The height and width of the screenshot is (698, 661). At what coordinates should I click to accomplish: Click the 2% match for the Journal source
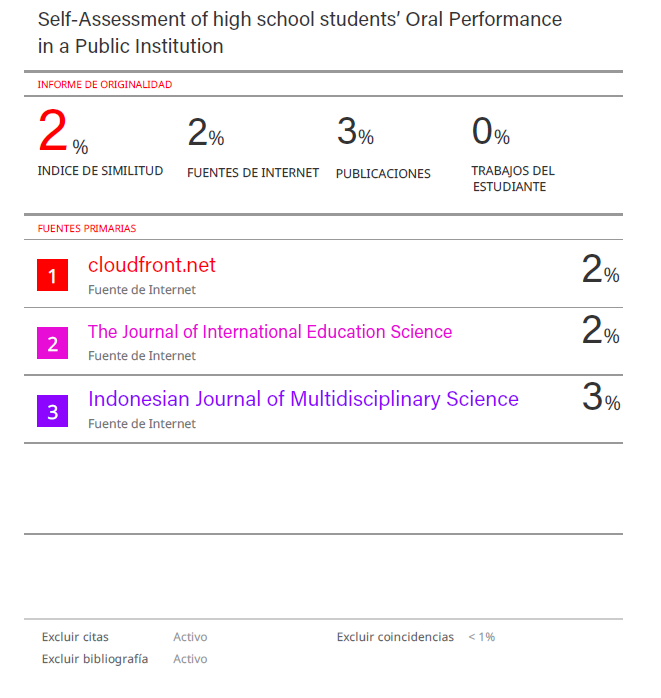pos(600,331)
